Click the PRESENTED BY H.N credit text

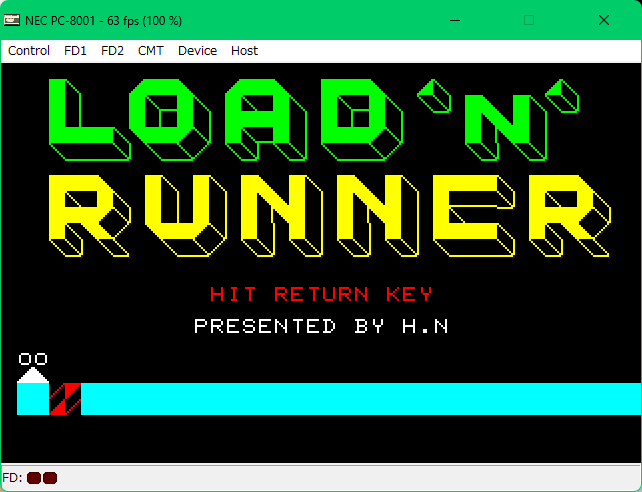click(321, 326)
